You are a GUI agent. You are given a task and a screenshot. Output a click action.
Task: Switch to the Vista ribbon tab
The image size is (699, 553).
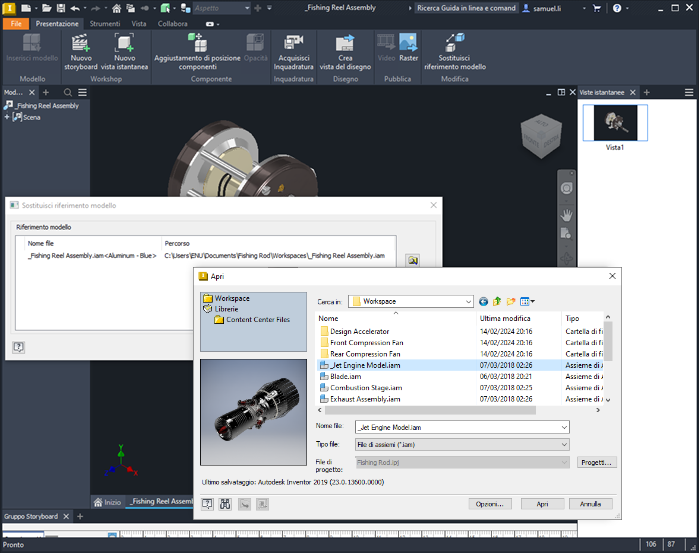[139, 24]
